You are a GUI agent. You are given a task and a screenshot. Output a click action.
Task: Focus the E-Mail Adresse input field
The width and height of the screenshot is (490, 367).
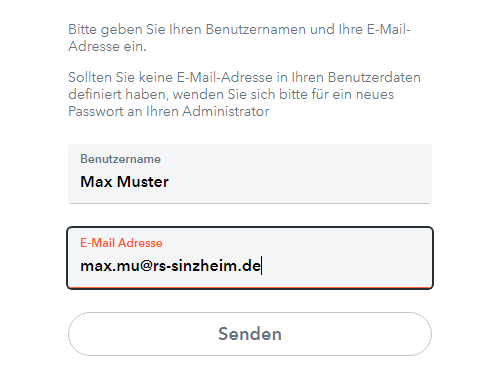click(250, 258)
